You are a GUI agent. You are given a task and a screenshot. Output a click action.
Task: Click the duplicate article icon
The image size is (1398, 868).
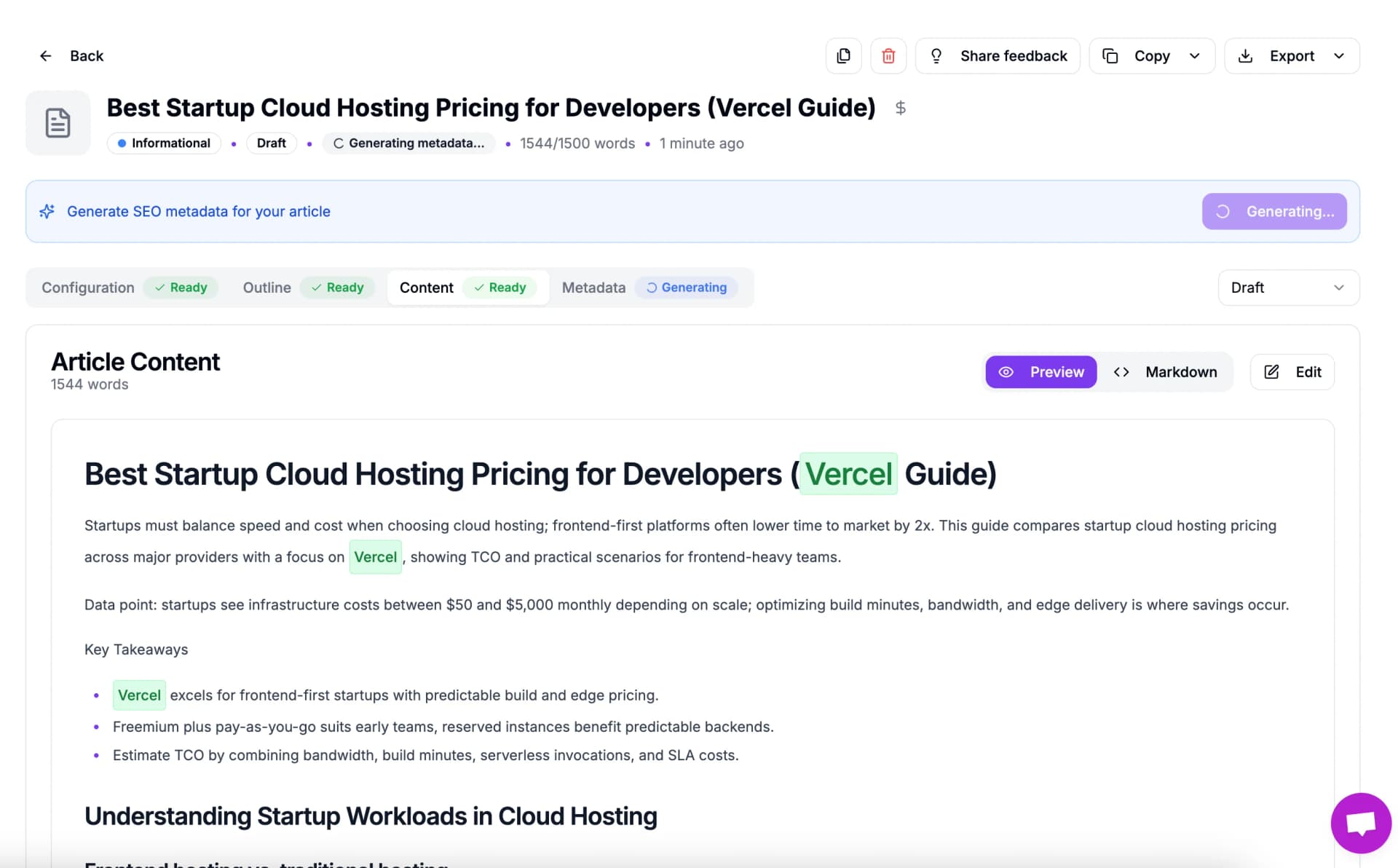843,56
